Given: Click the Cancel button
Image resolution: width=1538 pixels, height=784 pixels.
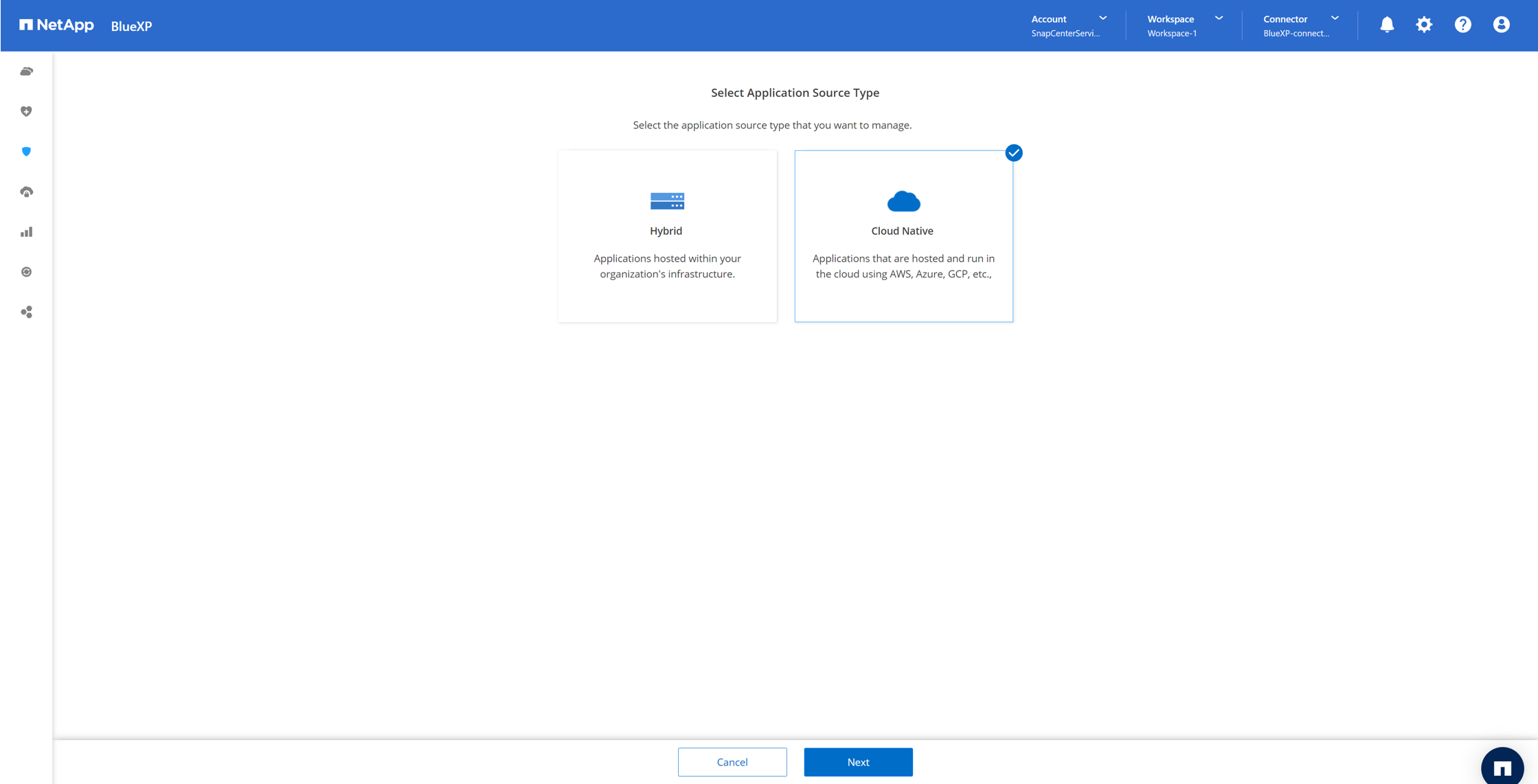Looking at the screenshot, I should click(732, 762).
